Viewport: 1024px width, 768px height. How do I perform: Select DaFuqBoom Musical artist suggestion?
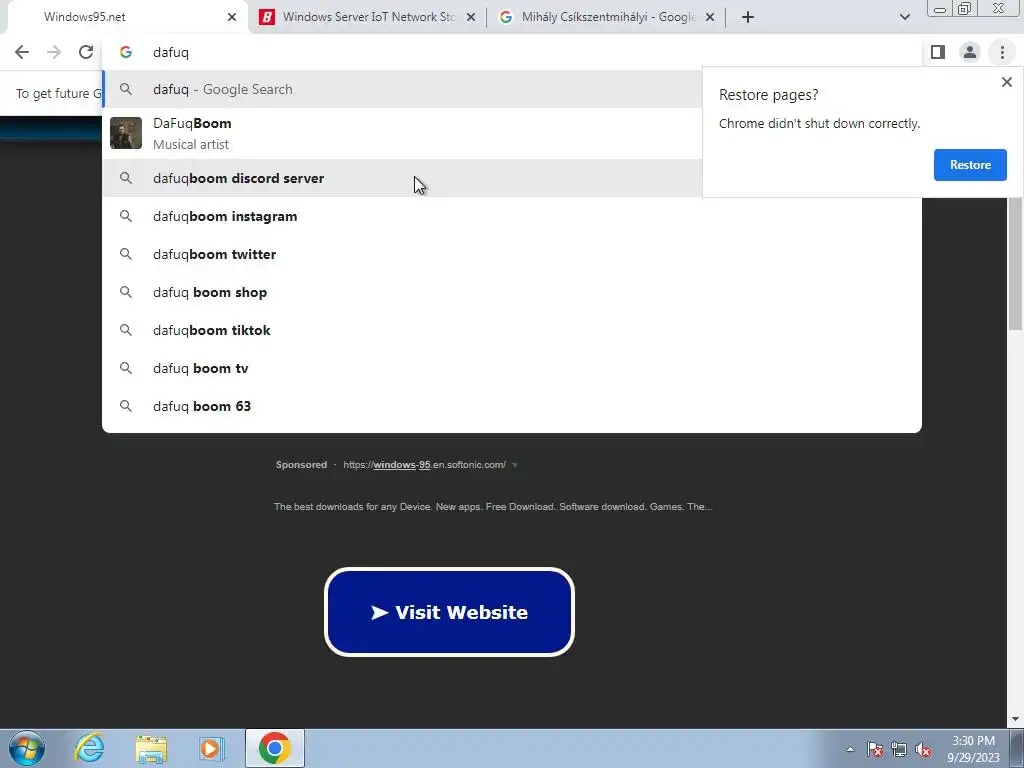[402, 133]
